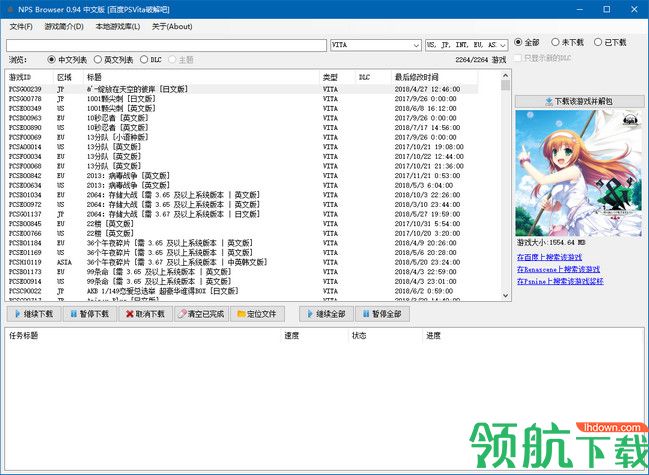Select game row PCSE00349
Screen dimensions: 649x475
click(x=242, y=108)
